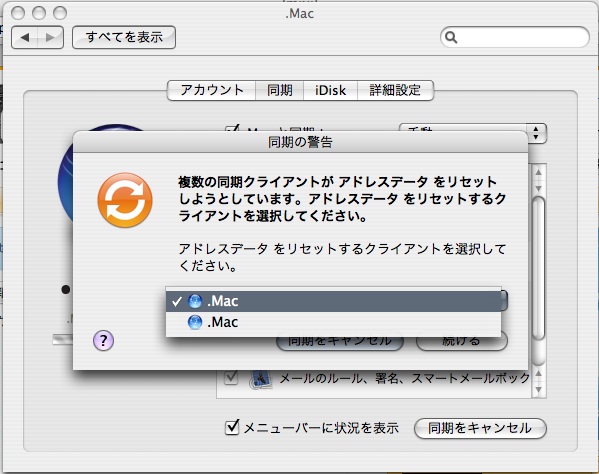Click the .Mac window title text
The image size is (599, 474).
[x=300, y=13]
